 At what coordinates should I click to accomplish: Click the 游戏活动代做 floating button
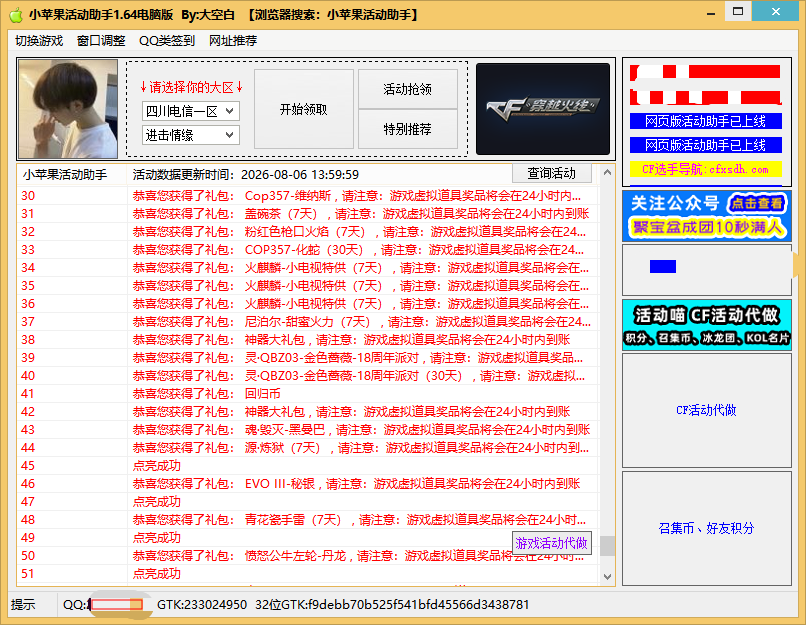[x=552, y=543]
